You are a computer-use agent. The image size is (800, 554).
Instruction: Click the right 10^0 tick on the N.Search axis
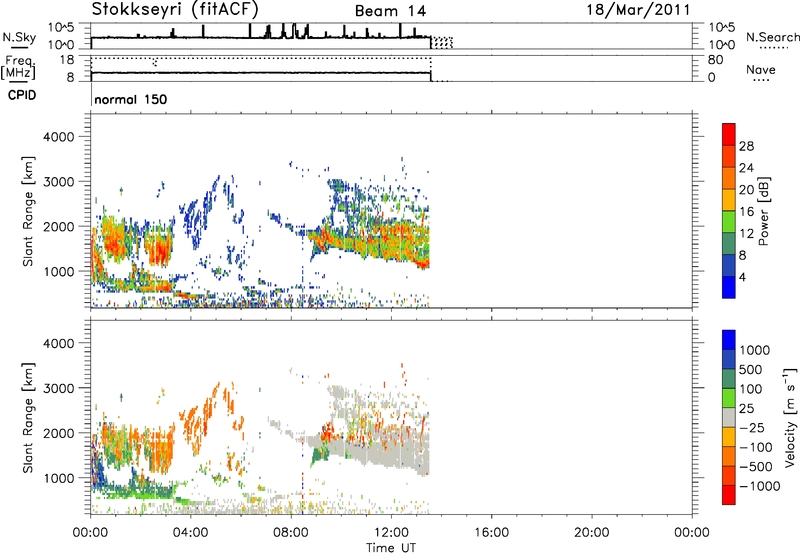coord(722,45)
